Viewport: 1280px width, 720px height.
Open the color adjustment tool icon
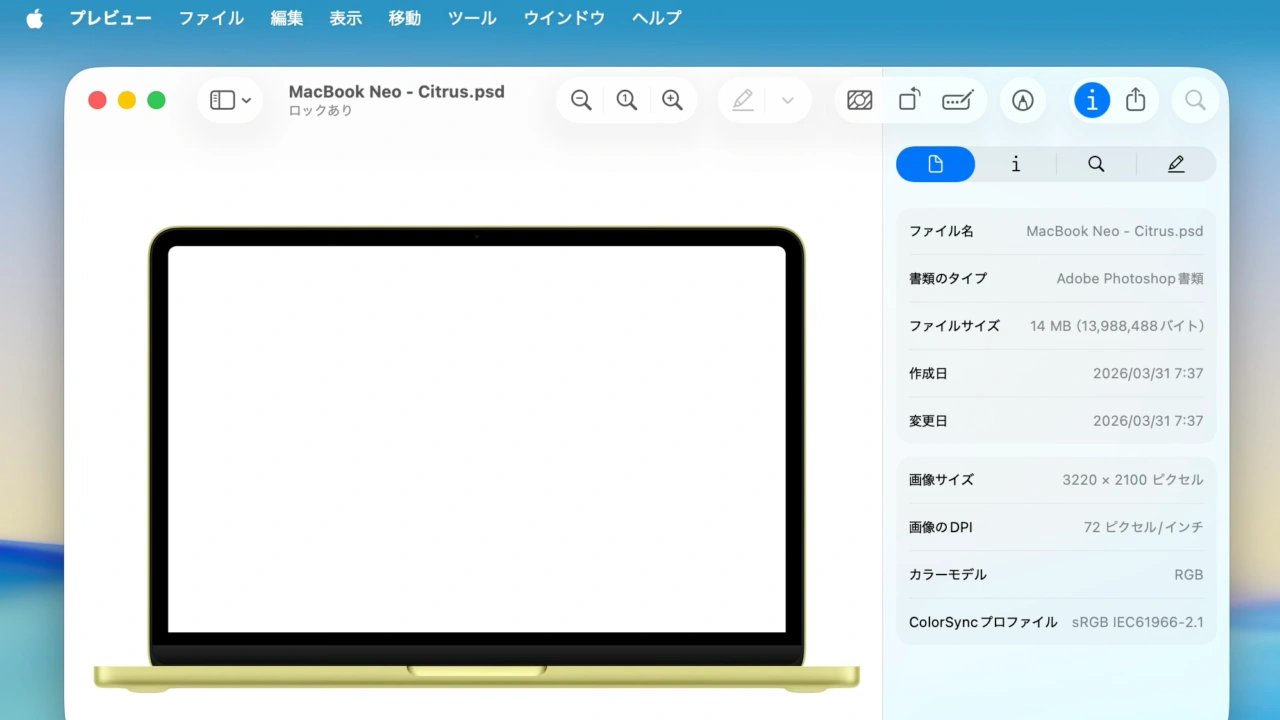pos(859,100)
